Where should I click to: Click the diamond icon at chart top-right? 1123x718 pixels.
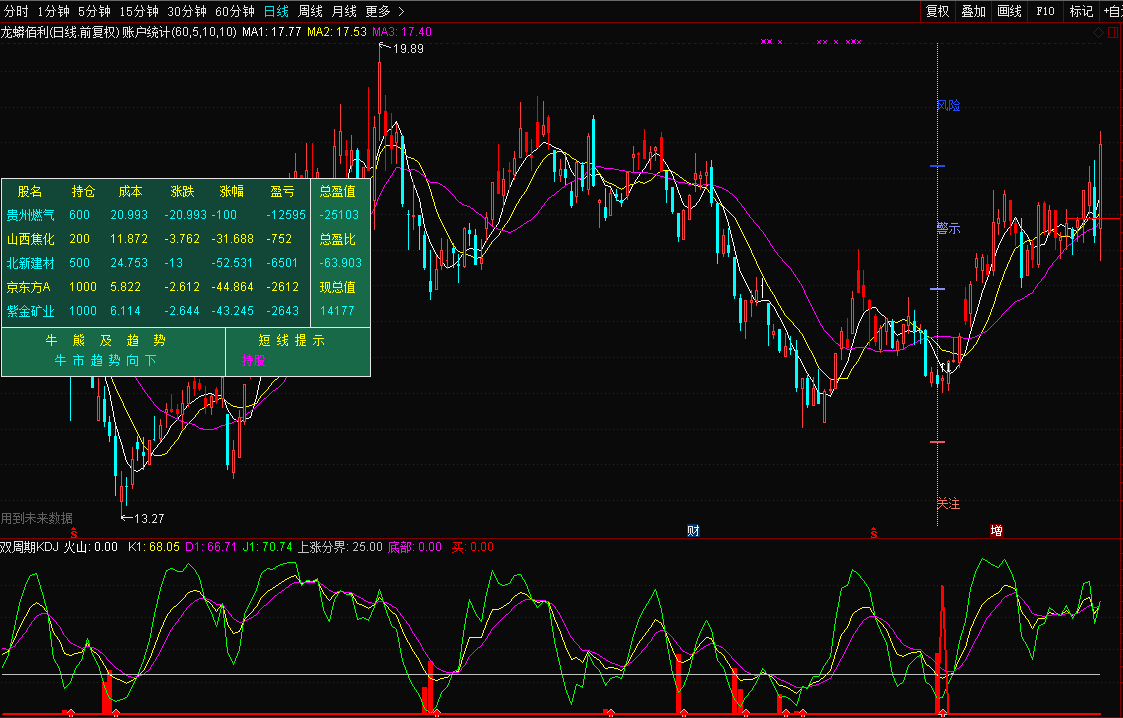click(1098, 33)
